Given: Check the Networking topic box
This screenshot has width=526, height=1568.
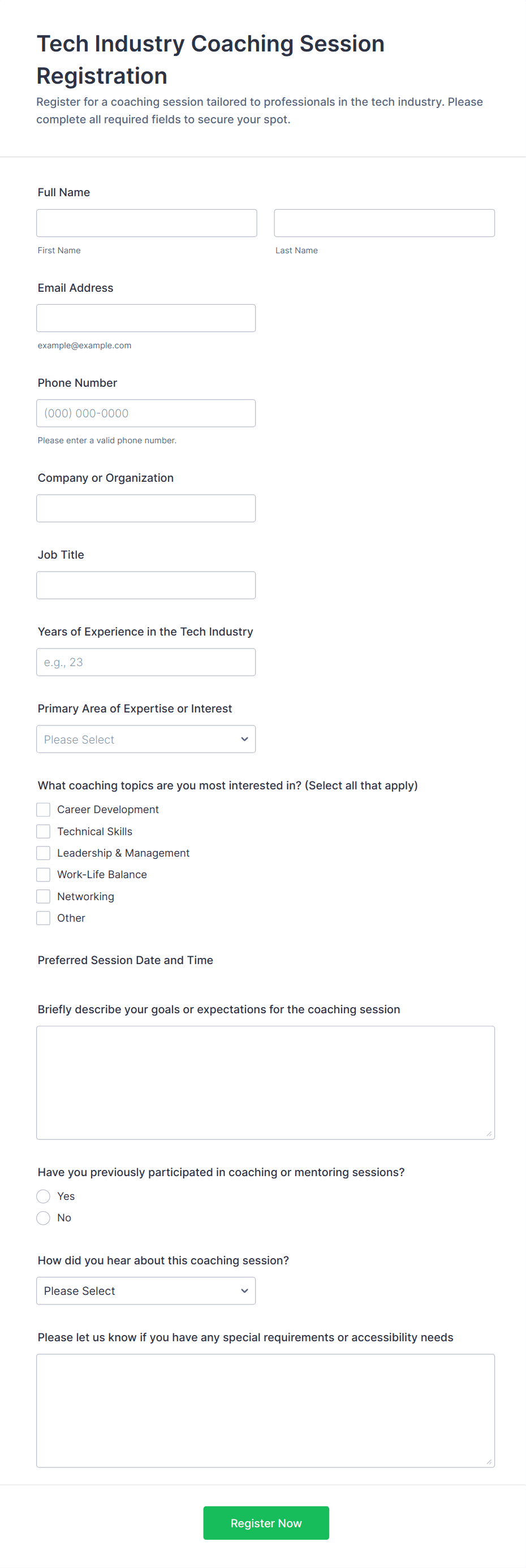Looking at the screenshot, I should coord(43,897).
